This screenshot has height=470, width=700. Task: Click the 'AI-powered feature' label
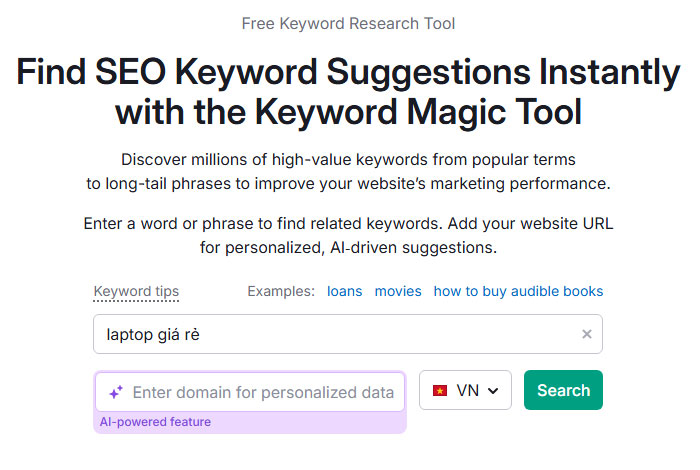[x=155, y=422]
